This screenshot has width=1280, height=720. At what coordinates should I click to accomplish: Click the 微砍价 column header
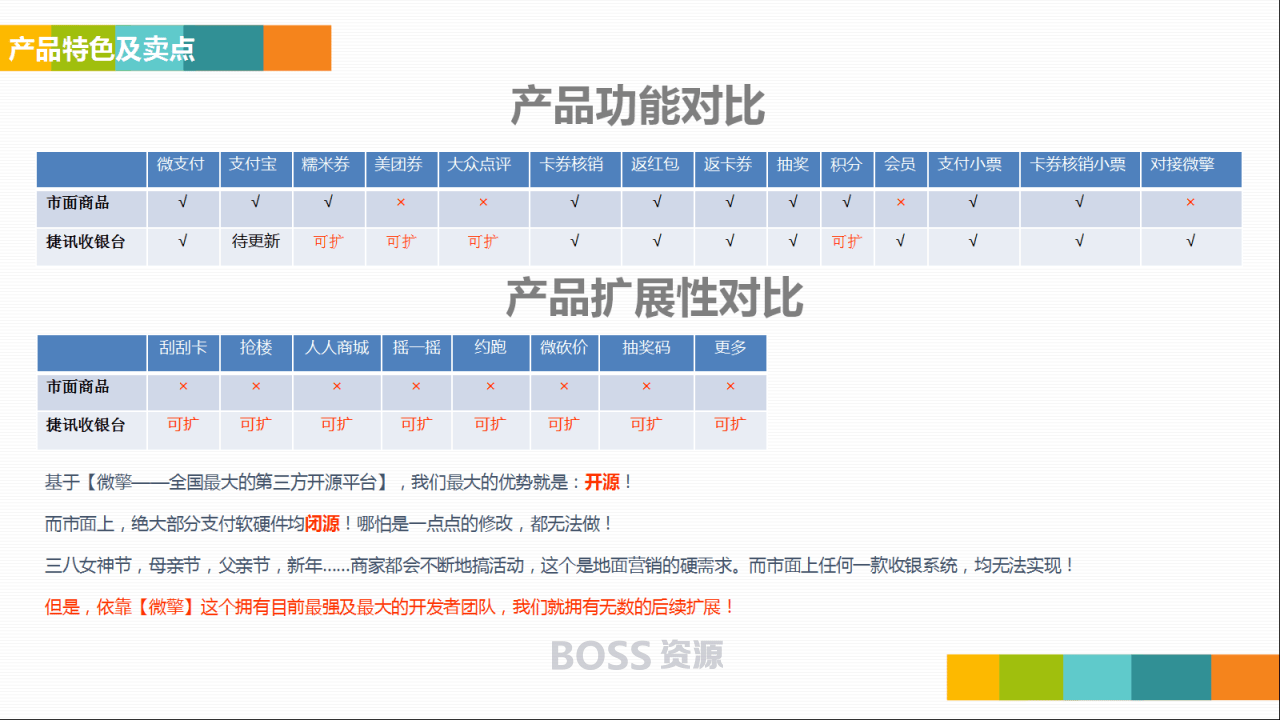[x=564, y=352]
